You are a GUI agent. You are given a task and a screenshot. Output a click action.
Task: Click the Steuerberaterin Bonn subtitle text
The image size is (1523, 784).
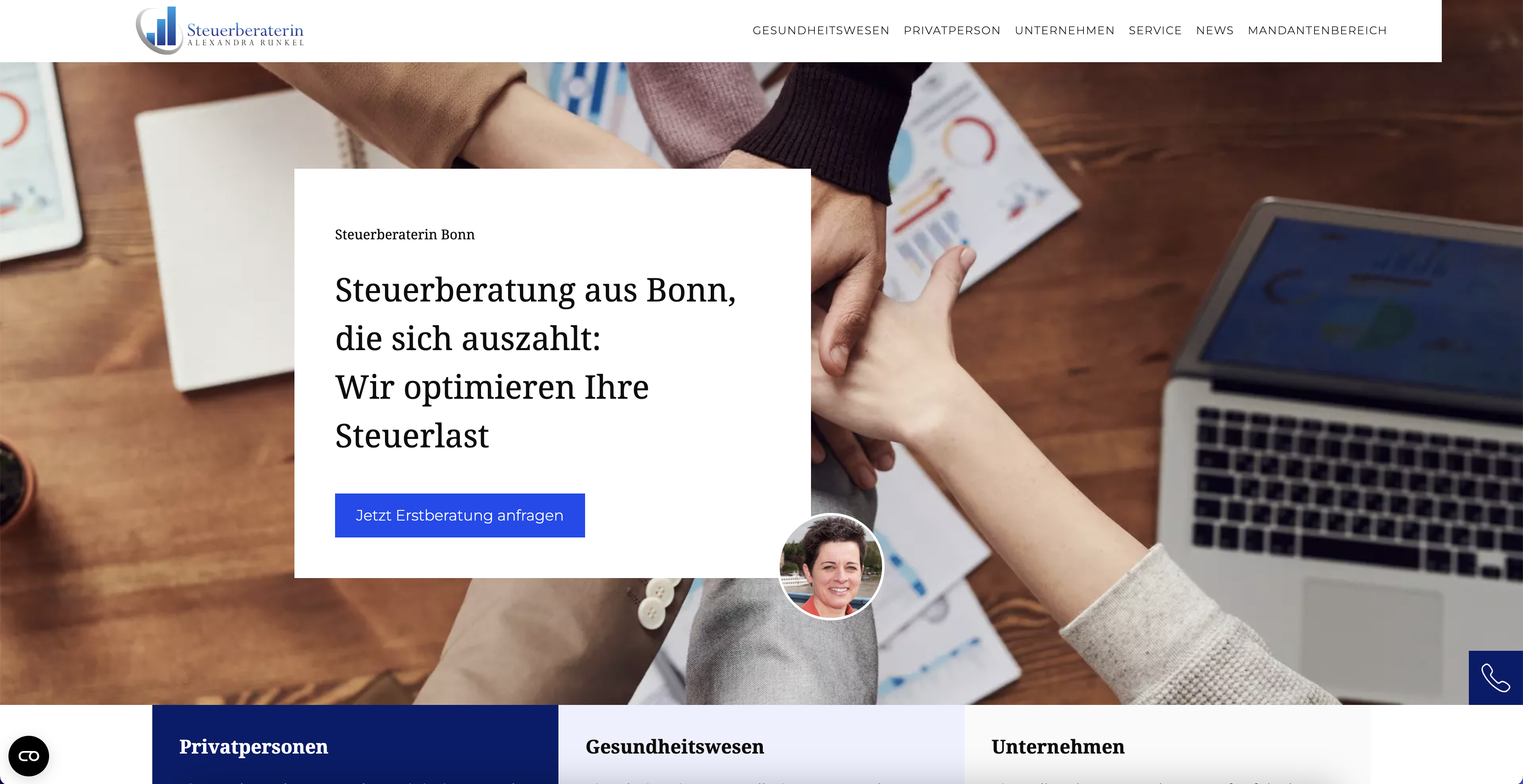[404, 235]
